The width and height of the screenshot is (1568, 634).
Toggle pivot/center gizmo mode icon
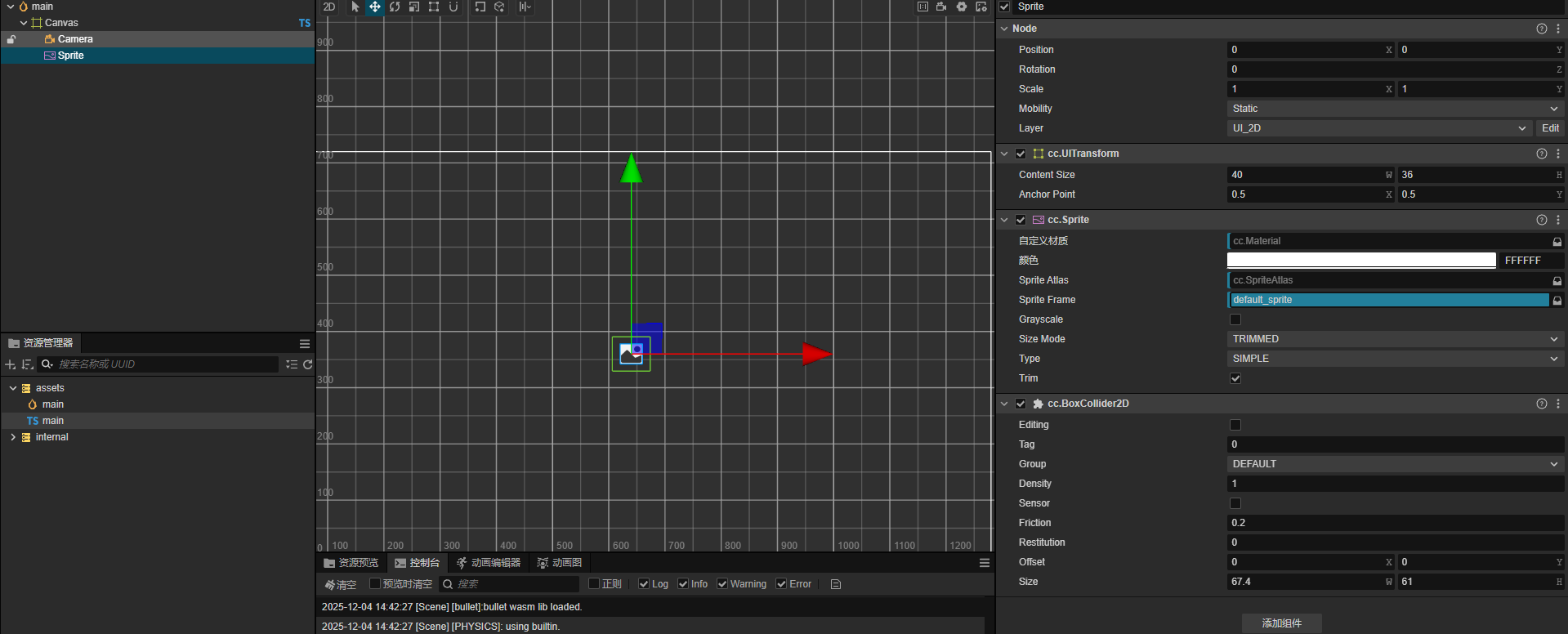480,7
